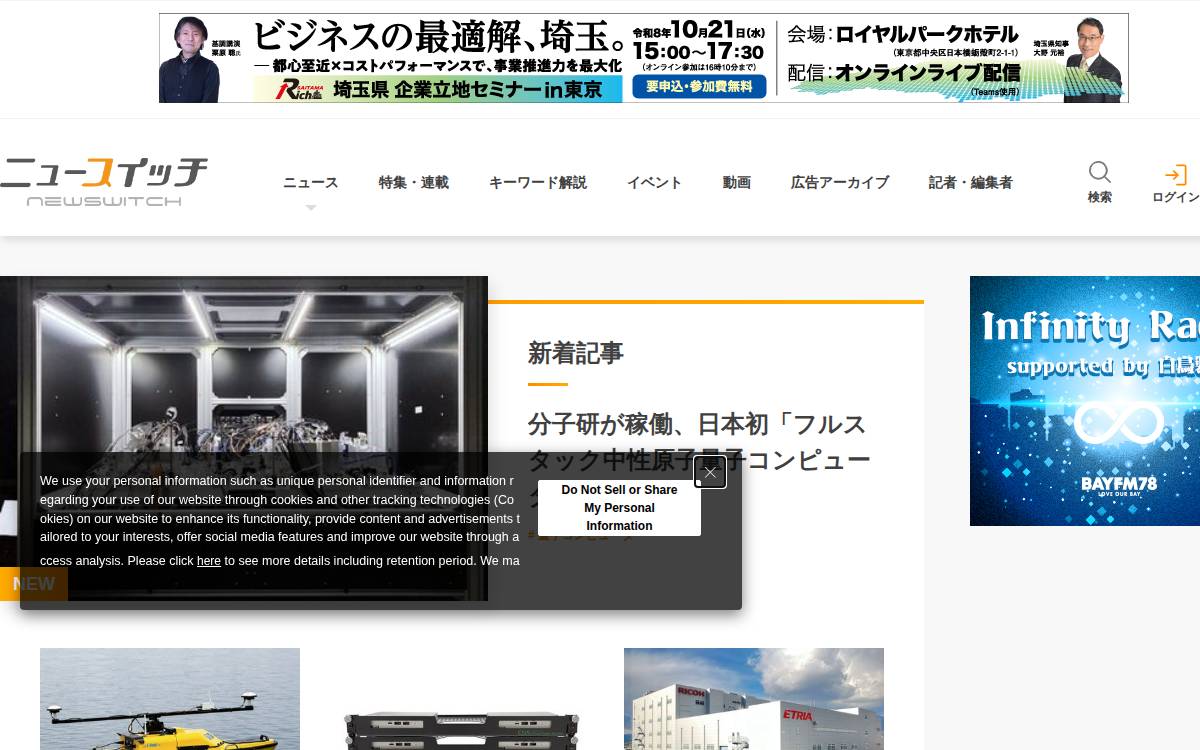Select the 動画 menu item
The height and width of the screenshot is (750, 1200).
point(737,182)
